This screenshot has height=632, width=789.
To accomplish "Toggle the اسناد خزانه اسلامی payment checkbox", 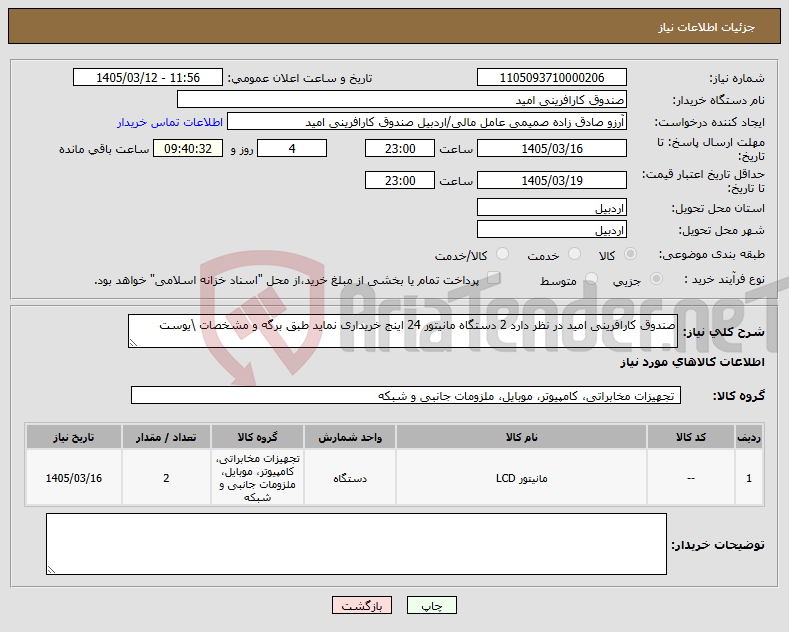I will (494, 278).
